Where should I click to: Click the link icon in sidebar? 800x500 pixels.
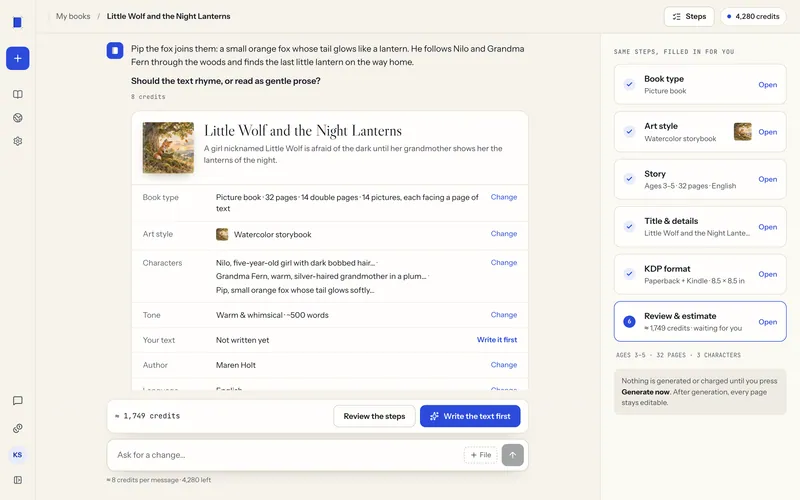[x=17, y=428]
